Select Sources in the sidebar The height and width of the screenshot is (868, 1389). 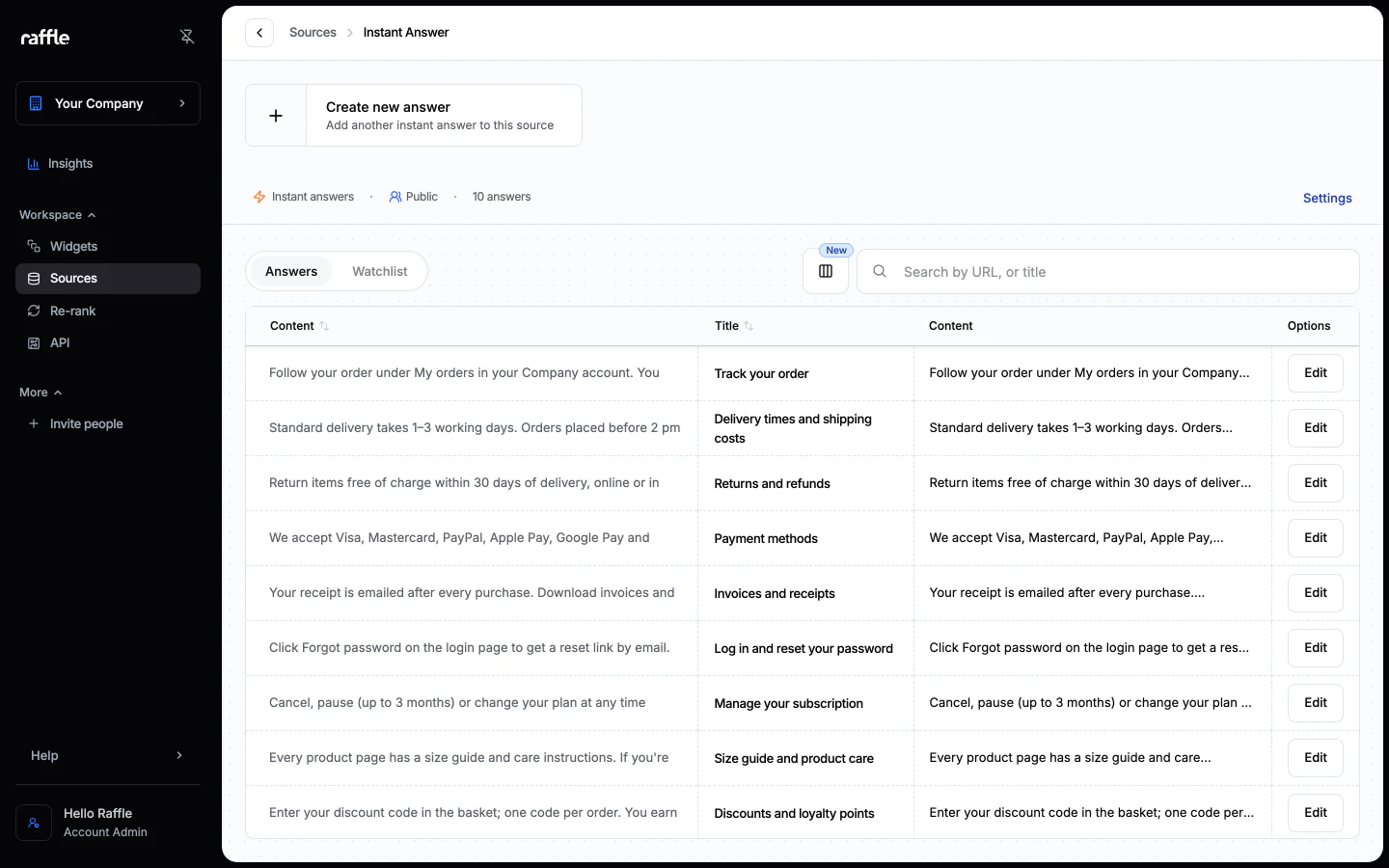[108, 279]
